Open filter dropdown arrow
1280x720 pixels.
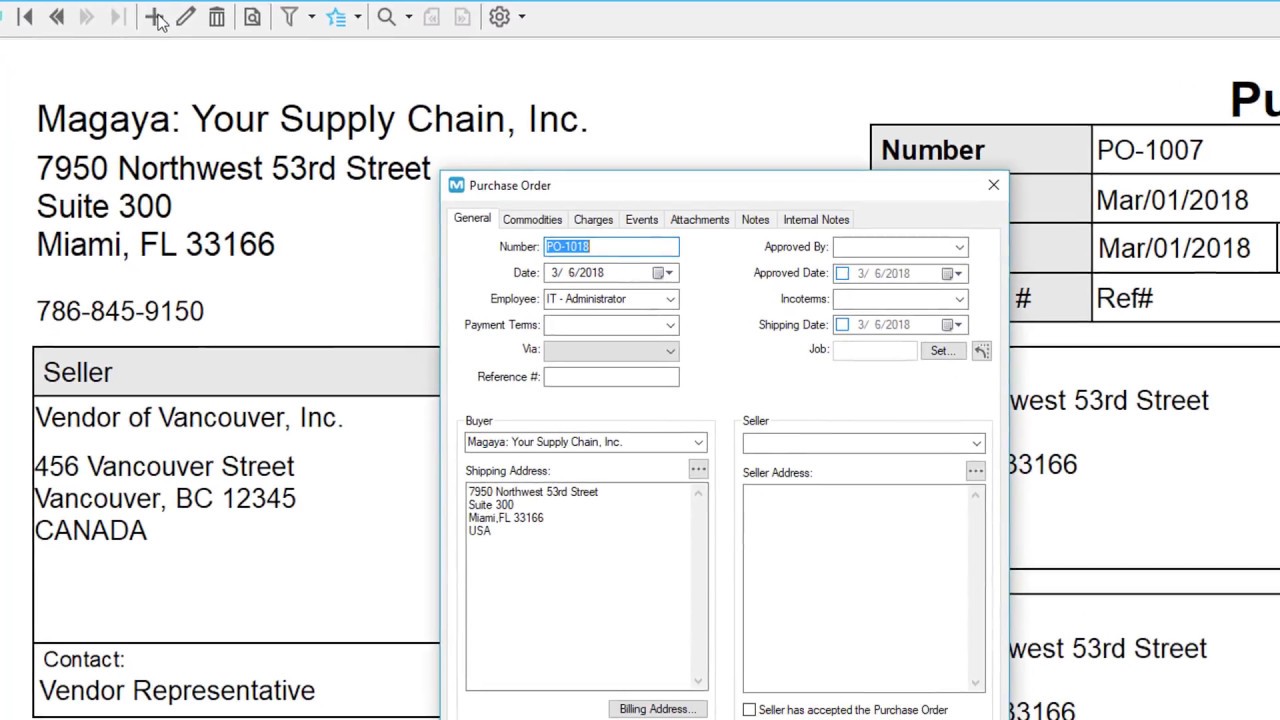pyautogui.click(x=311, y=17)
